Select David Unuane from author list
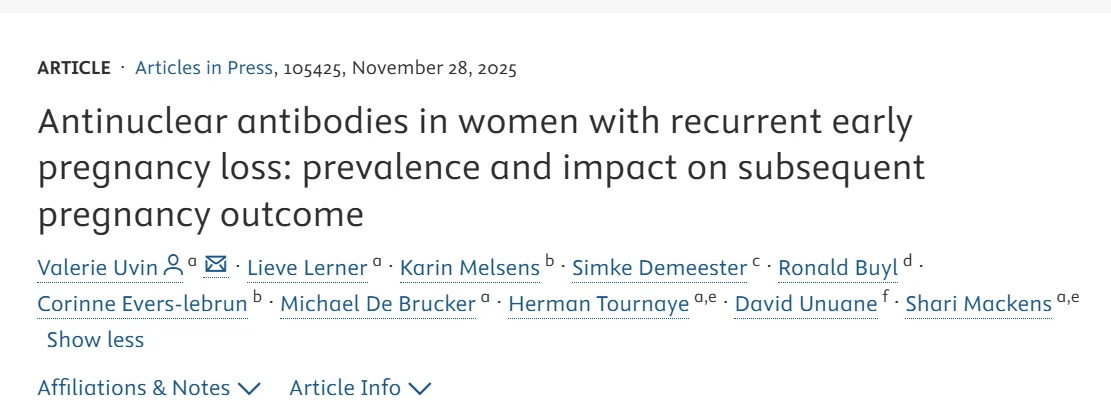 coord(806,304)
